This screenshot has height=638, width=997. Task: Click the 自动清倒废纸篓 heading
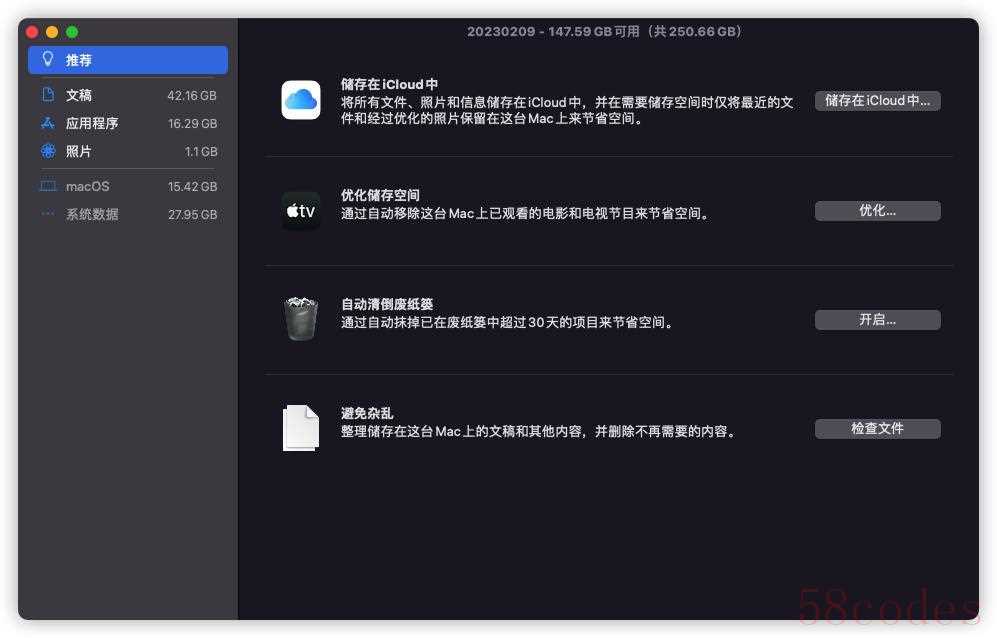coord(387,304)
